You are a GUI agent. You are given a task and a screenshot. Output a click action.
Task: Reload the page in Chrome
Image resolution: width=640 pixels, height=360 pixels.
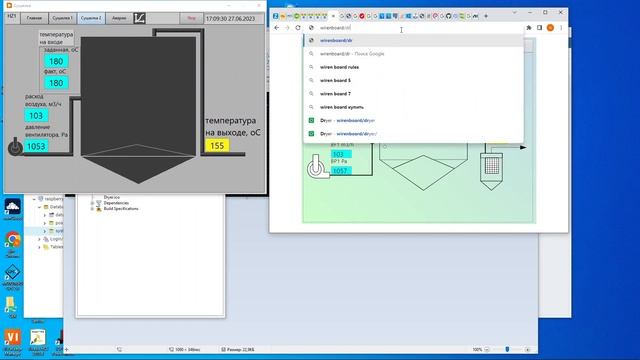(298, 28)
